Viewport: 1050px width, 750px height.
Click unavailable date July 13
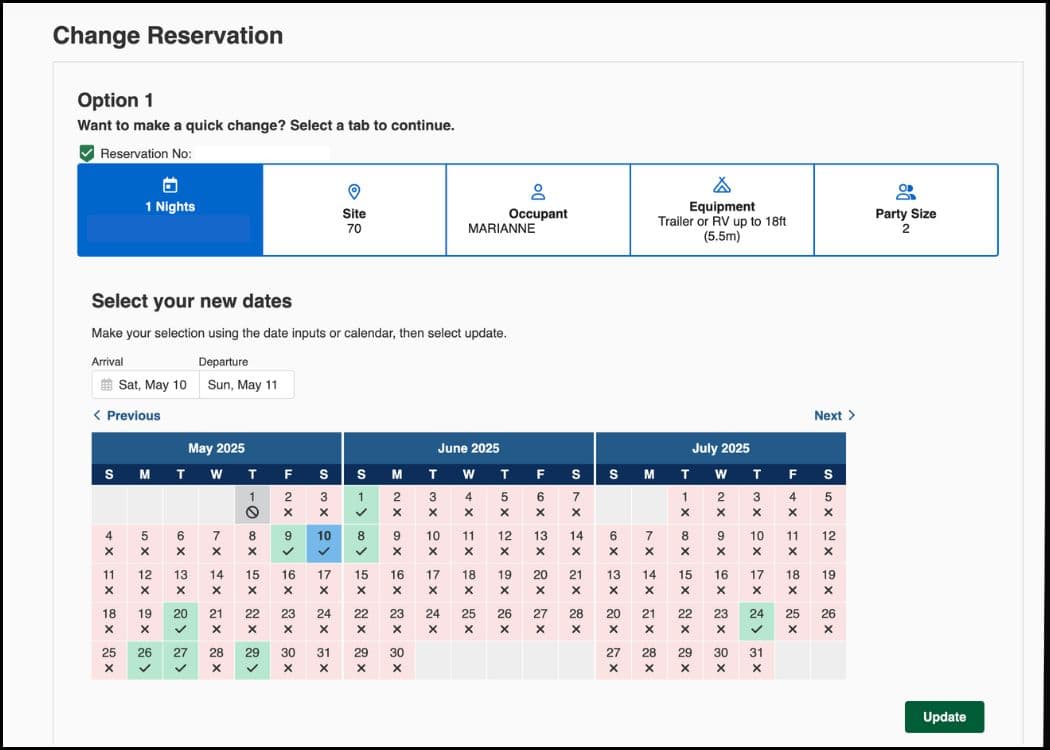(x=613, y=583)
